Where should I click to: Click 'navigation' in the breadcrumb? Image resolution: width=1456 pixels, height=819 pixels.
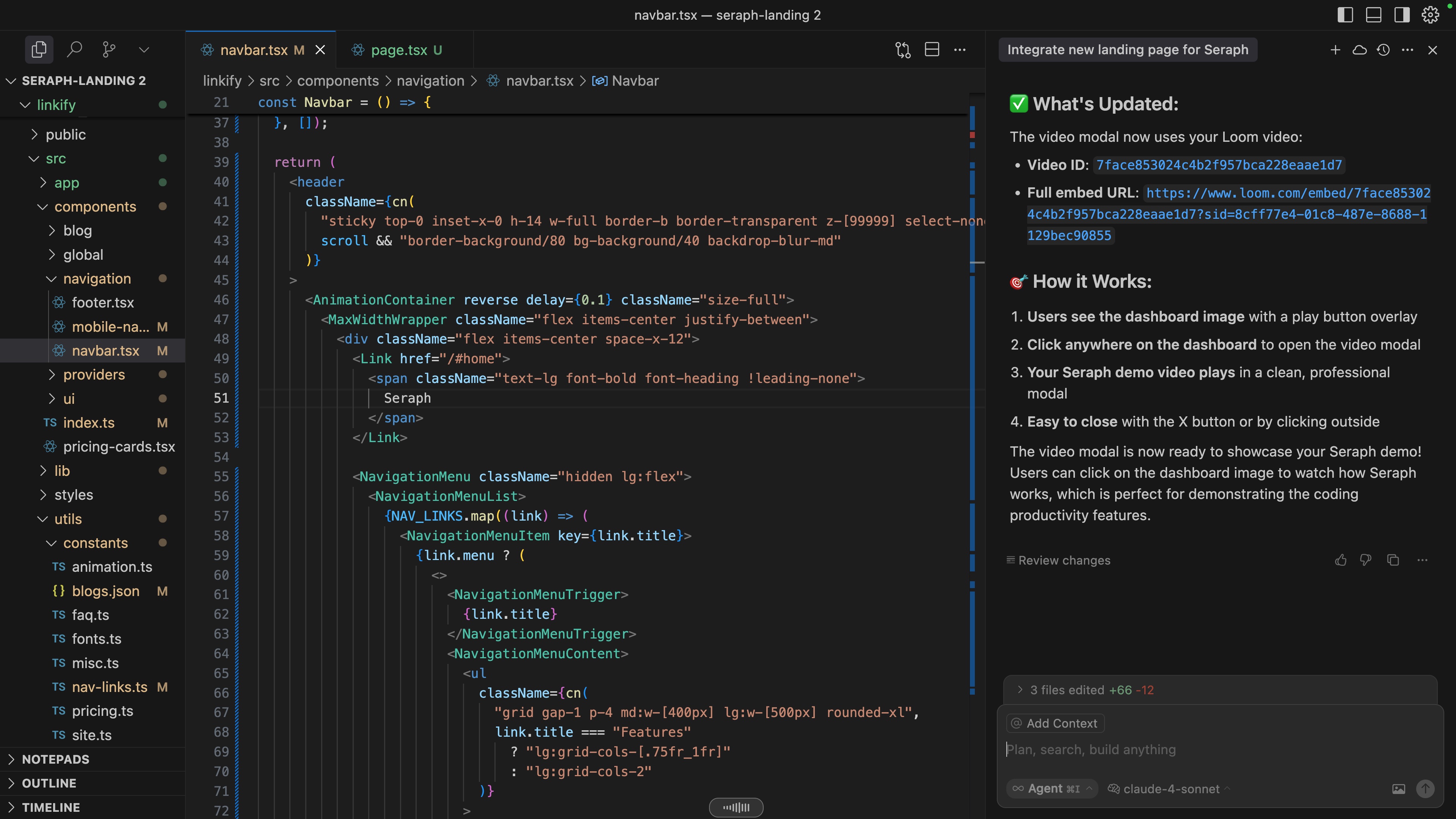pyautogui.click(x=430, y=81)
